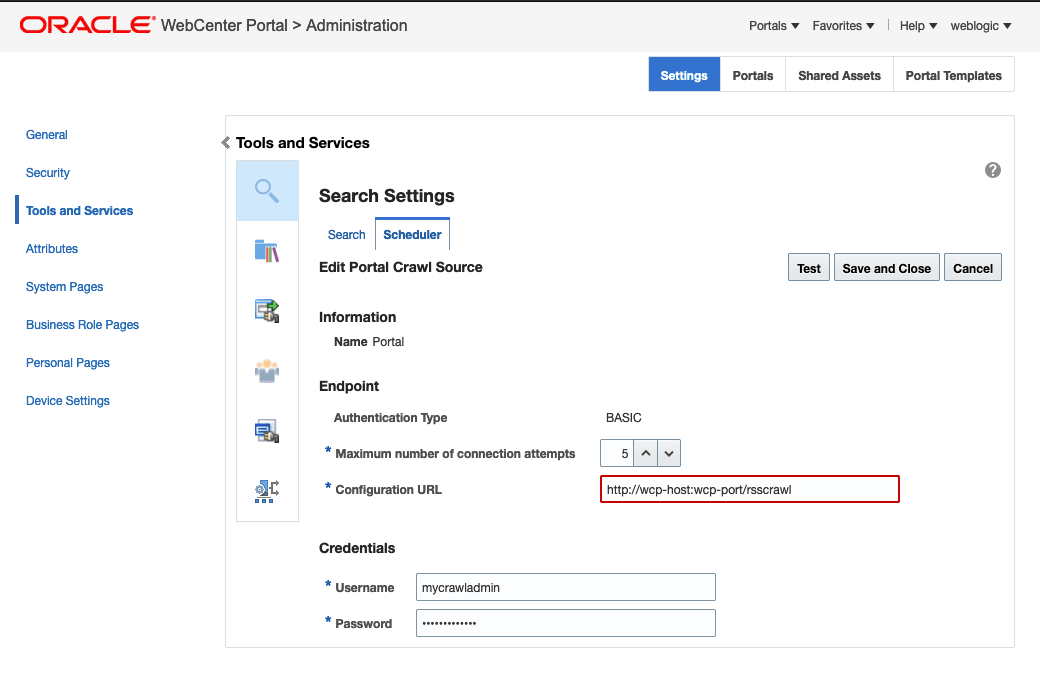The height and width of the screenshot is (677, 1040).
Task: Switch to the Portals administration tab
Action: click(753, 75)
